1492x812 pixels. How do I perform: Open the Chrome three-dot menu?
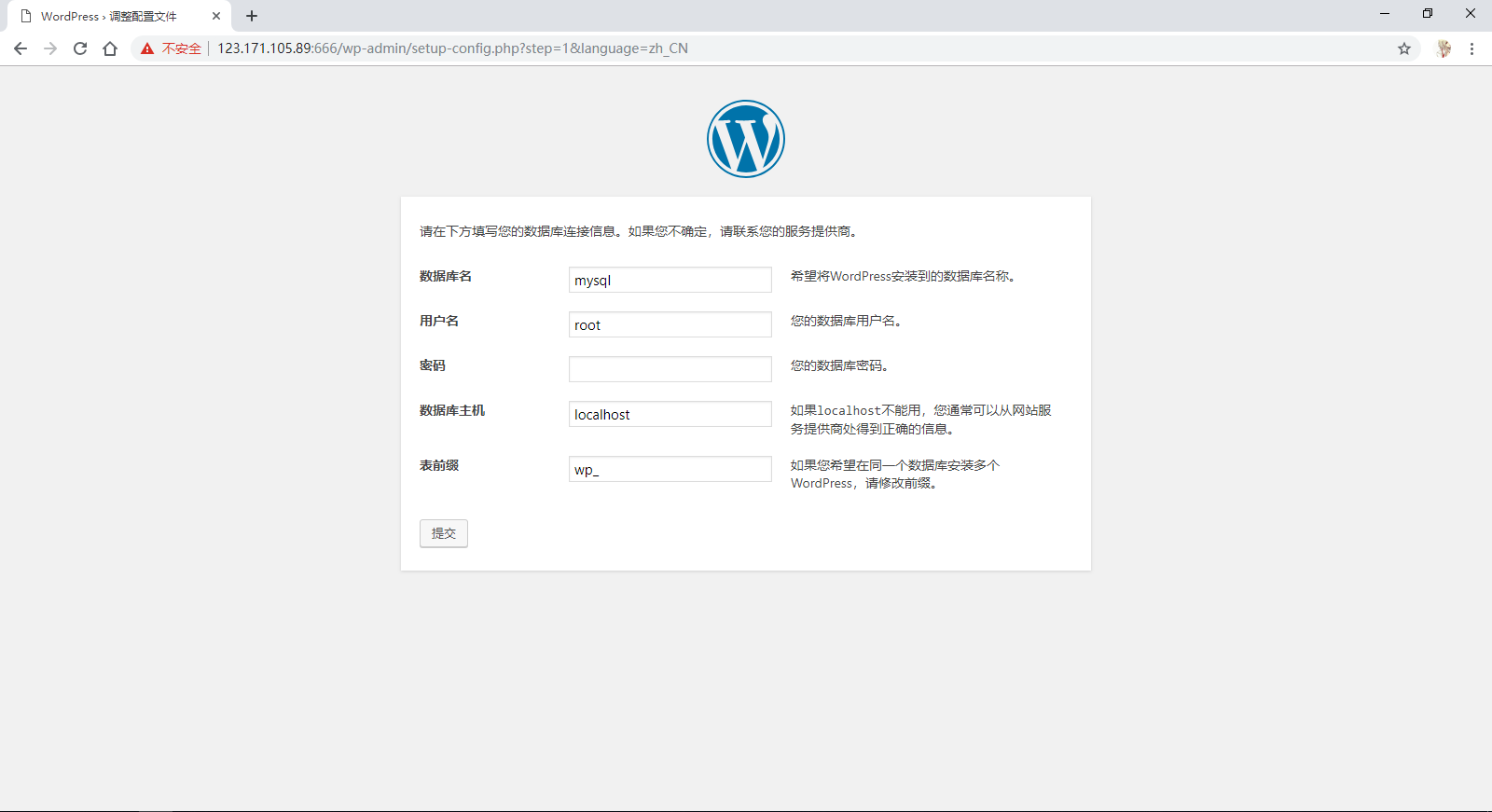(1471, 48)
